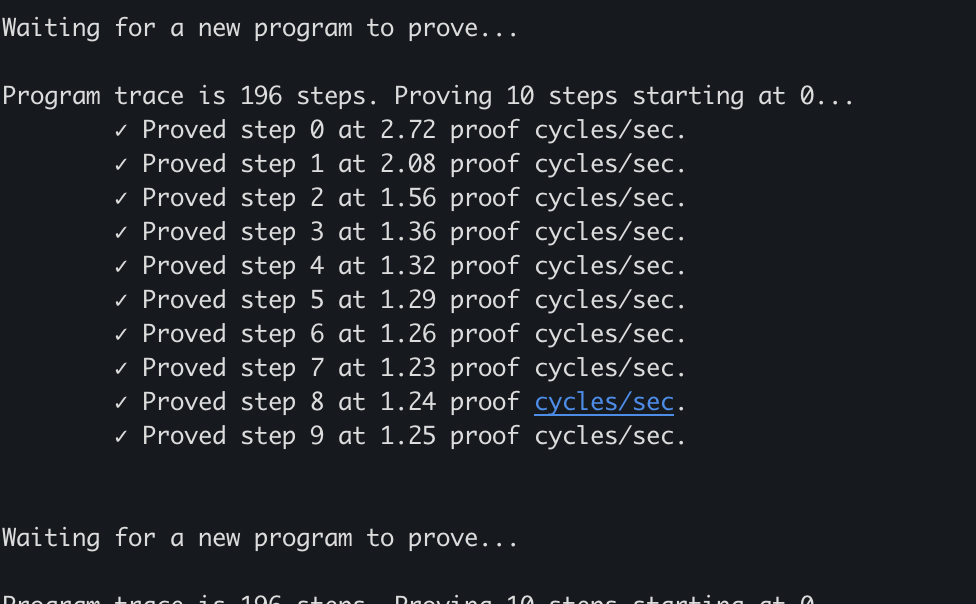This screenshot has height=604, width=976.
Task: Click the checkmark beside step 4
Action: coord(121,267)
